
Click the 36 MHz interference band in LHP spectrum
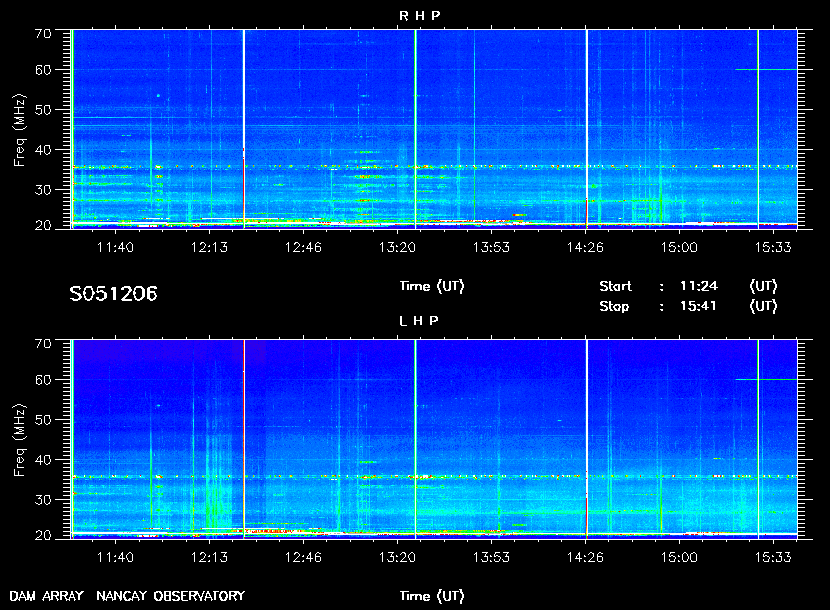coord(435,477)
